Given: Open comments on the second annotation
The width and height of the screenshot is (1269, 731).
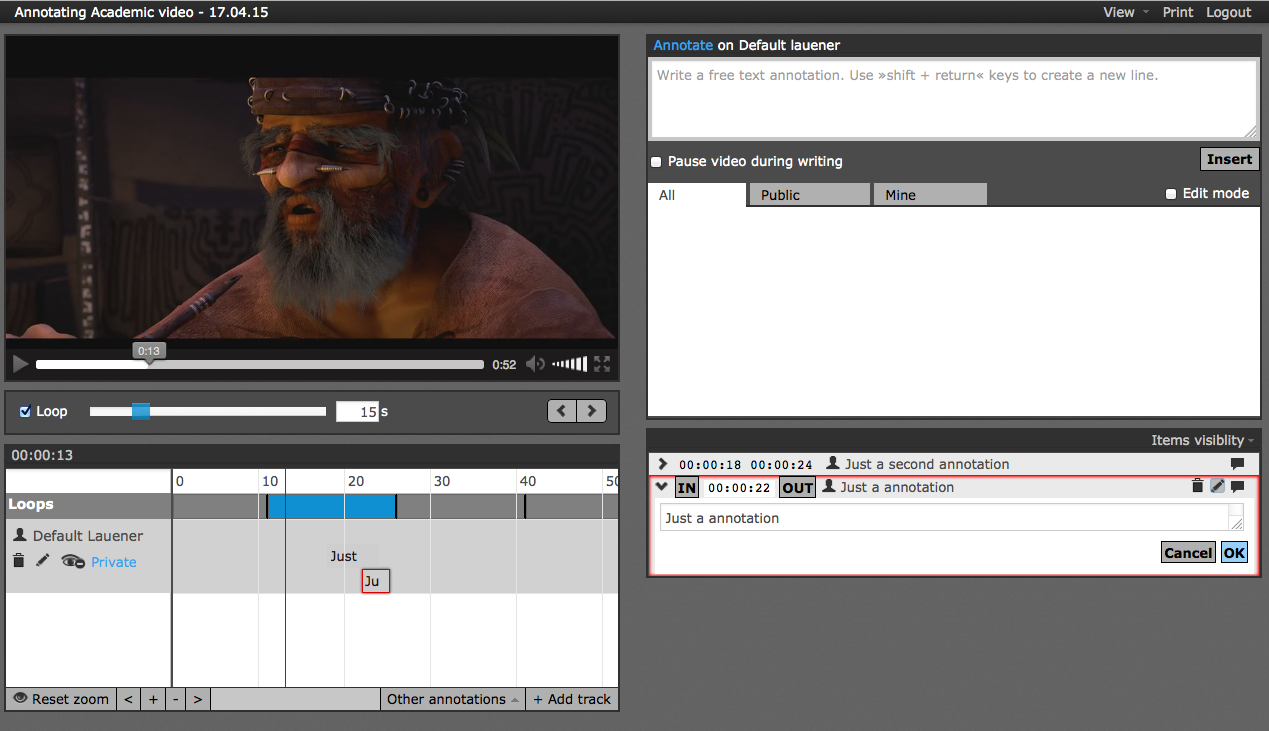Looking at the screenshot, I should (x=1237, y=464).
